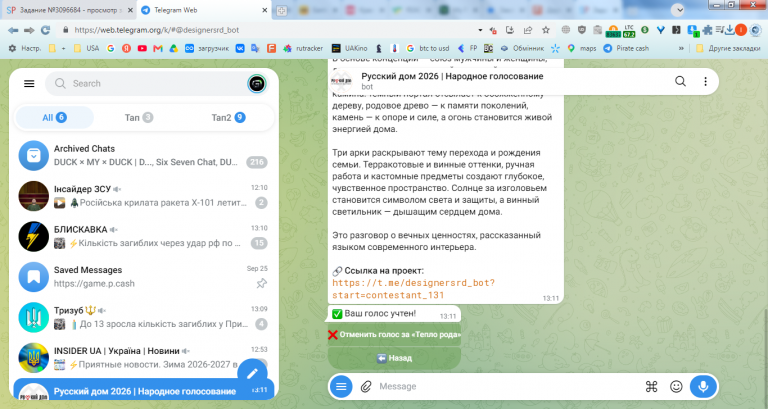This screenshot has width=768, height=409.
Task: Focus the Message input box
Action: (x=507, y=386)
